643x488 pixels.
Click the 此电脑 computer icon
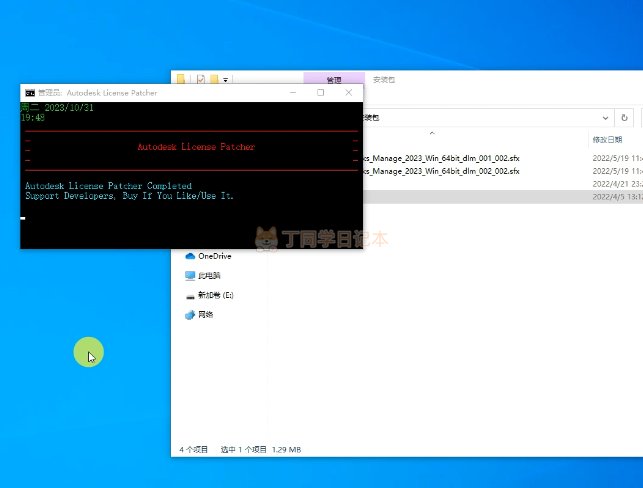click(190, 276)
